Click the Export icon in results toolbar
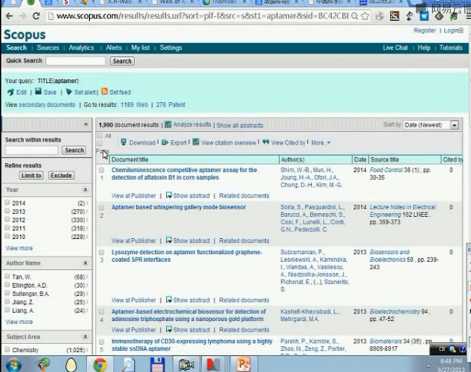This screenshot has width=471, height=372. coord(165,142)
